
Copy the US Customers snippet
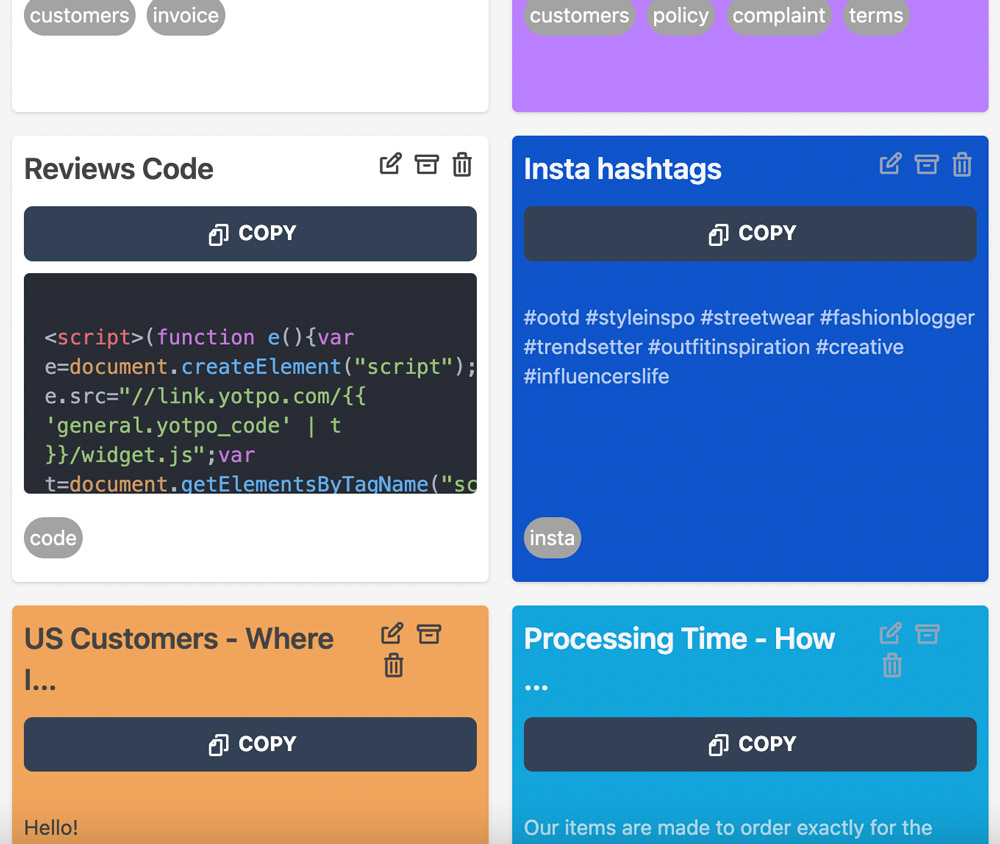(250, 744)
